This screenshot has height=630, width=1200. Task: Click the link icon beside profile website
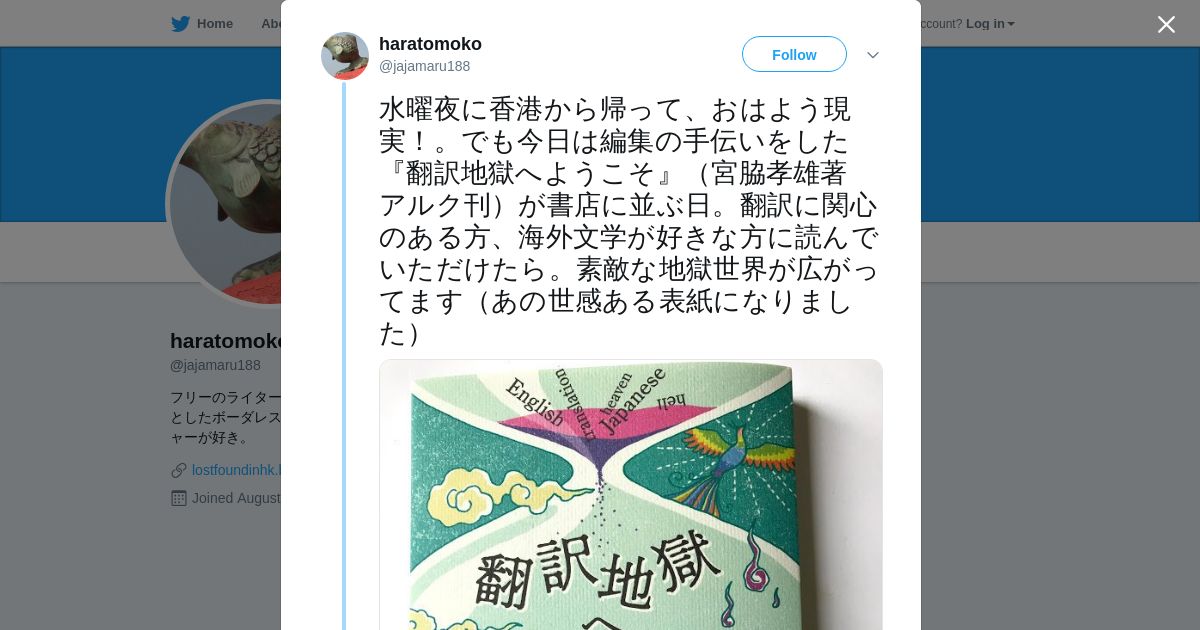coord(179,470)
